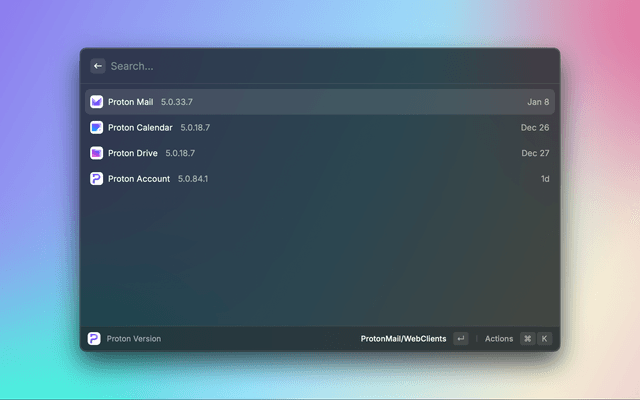The image size is (640, 400).
Task: Select the Proton Calendar list item name
Action: pos(140,128)
